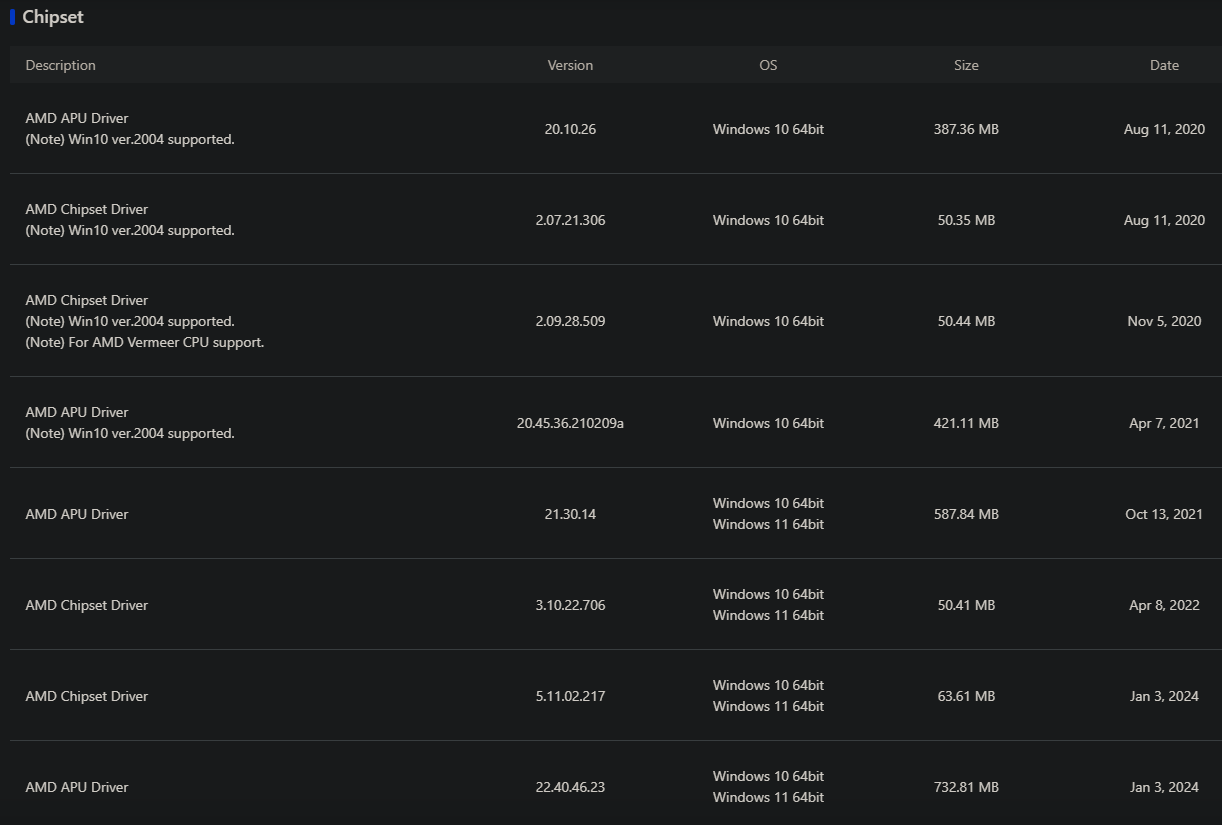Click Aug 11, 2020 date in the 2.07.21.306 row
1222x825 pixels.
coord(1164,220)
